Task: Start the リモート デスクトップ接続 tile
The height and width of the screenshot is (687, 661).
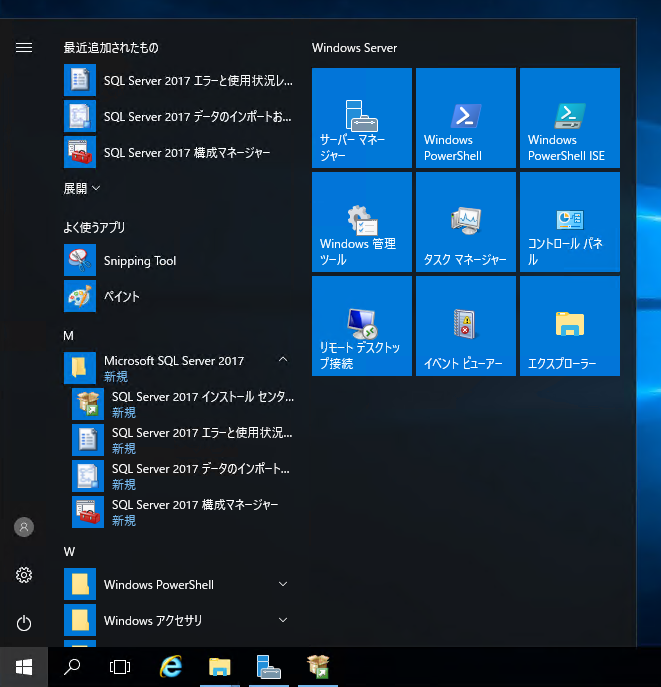Action: pyautogui.click(x=361, y=326)
